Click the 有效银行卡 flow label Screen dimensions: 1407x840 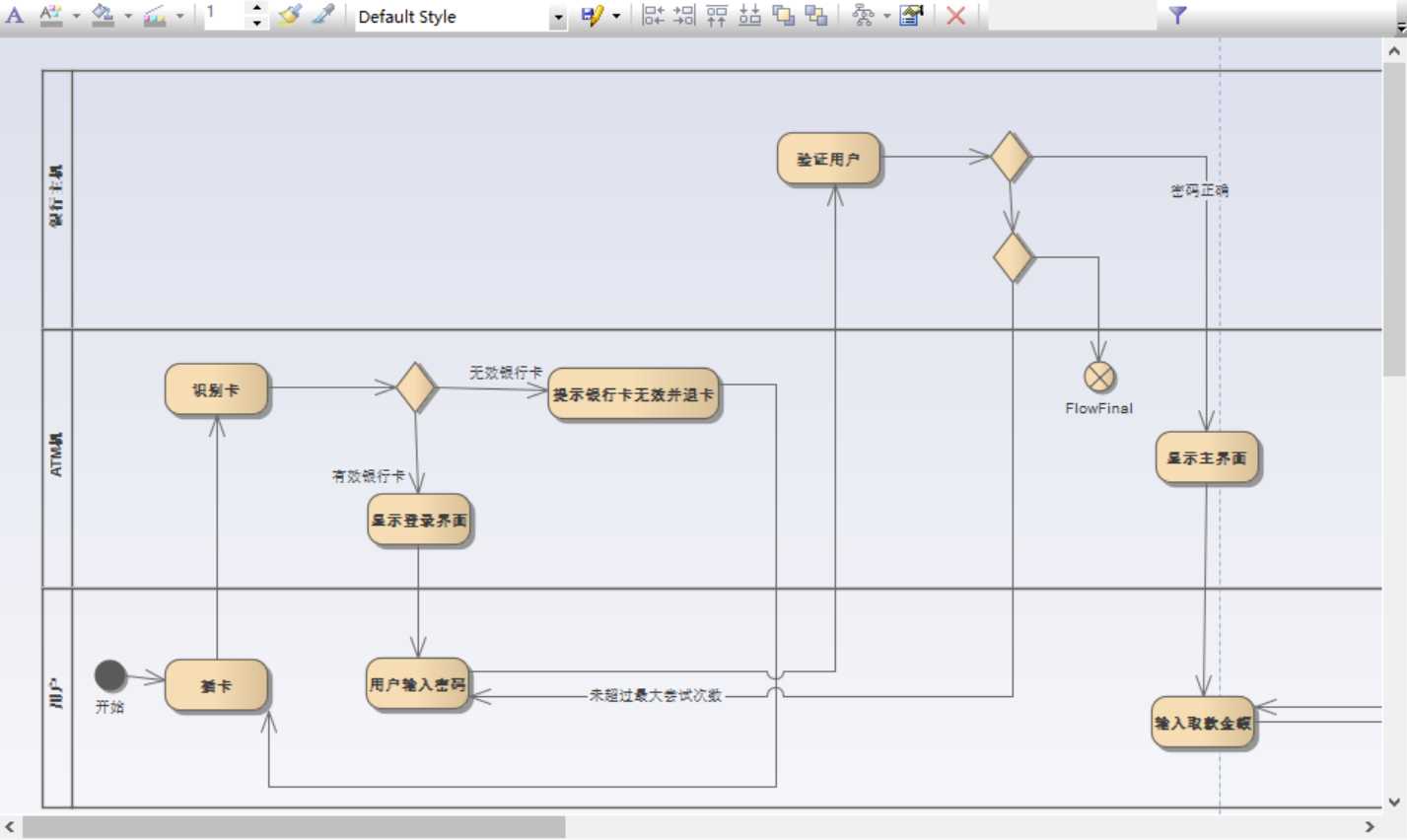tap(368, 476)
